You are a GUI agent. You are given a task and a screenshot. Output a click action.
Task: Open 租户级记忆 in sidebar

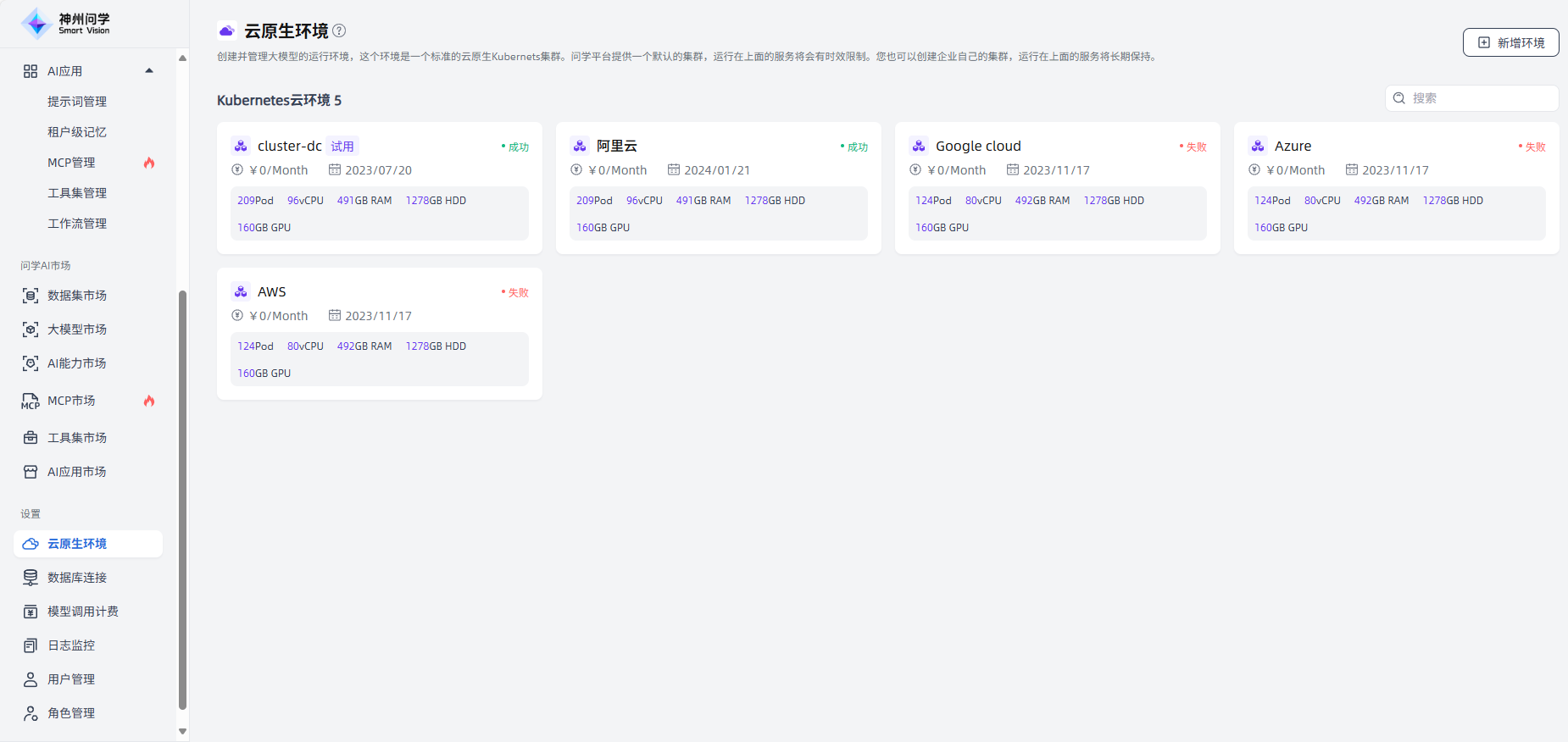77,132
